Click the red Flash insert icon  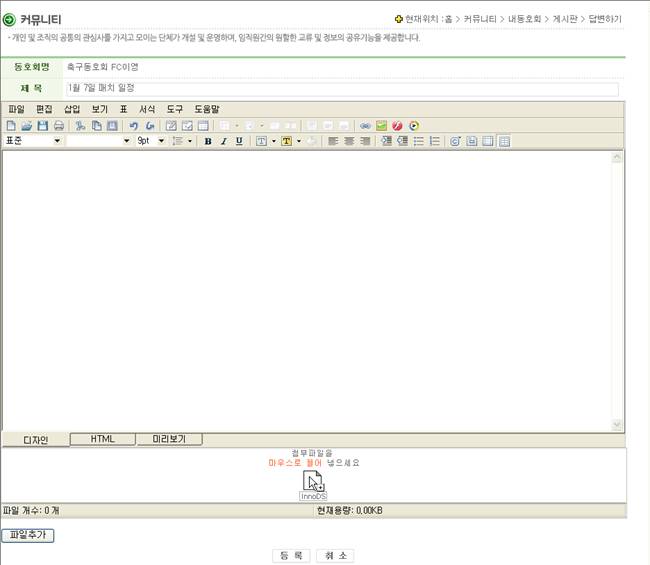(397, 126)
